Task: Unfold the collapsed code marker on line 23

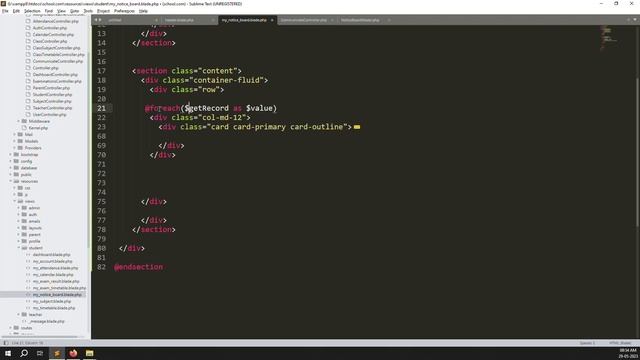Action: 357,127
